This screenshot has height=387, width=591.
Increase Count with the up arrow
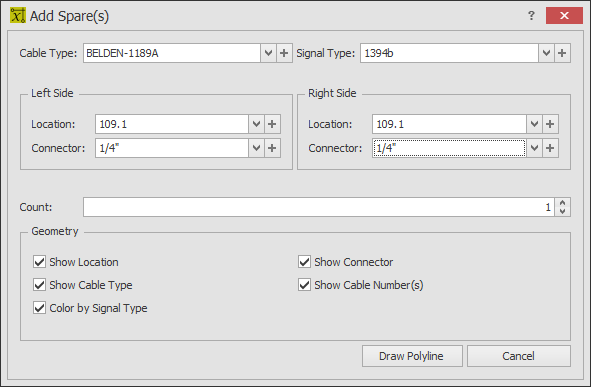(x=562, y=203)
